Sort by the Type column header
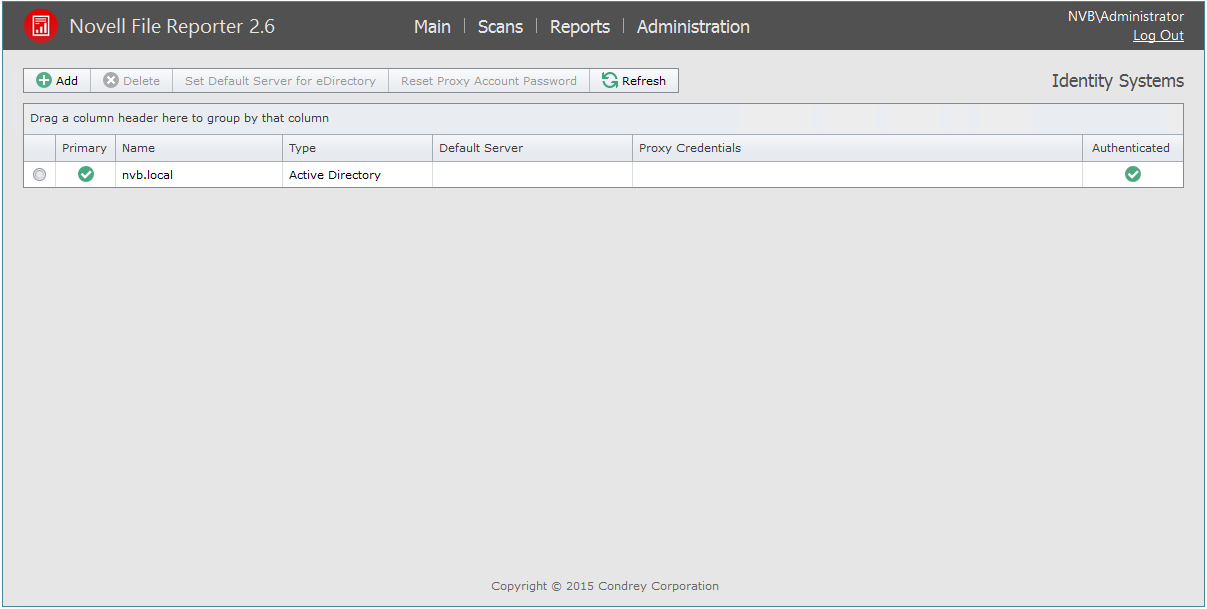This screenshot has width=1207, height=609. pos(358,148)
